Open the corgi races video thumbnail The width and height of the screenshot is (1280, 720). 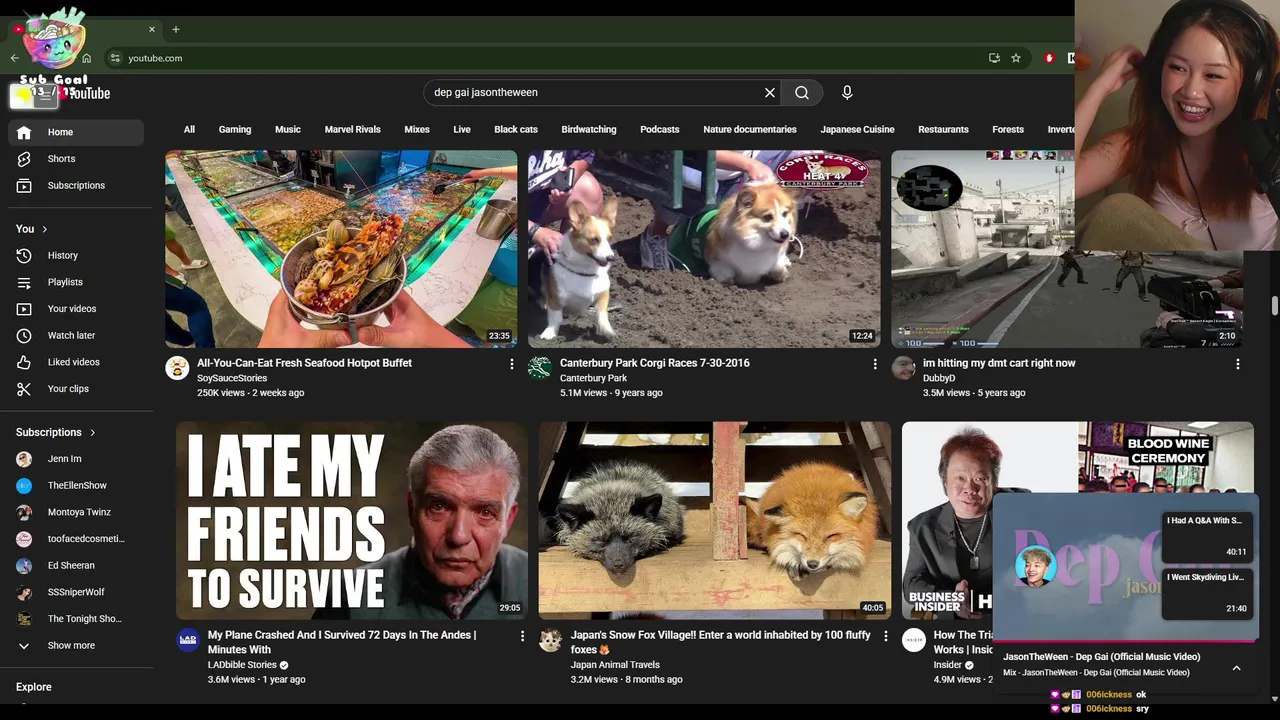tap(704, 249)
